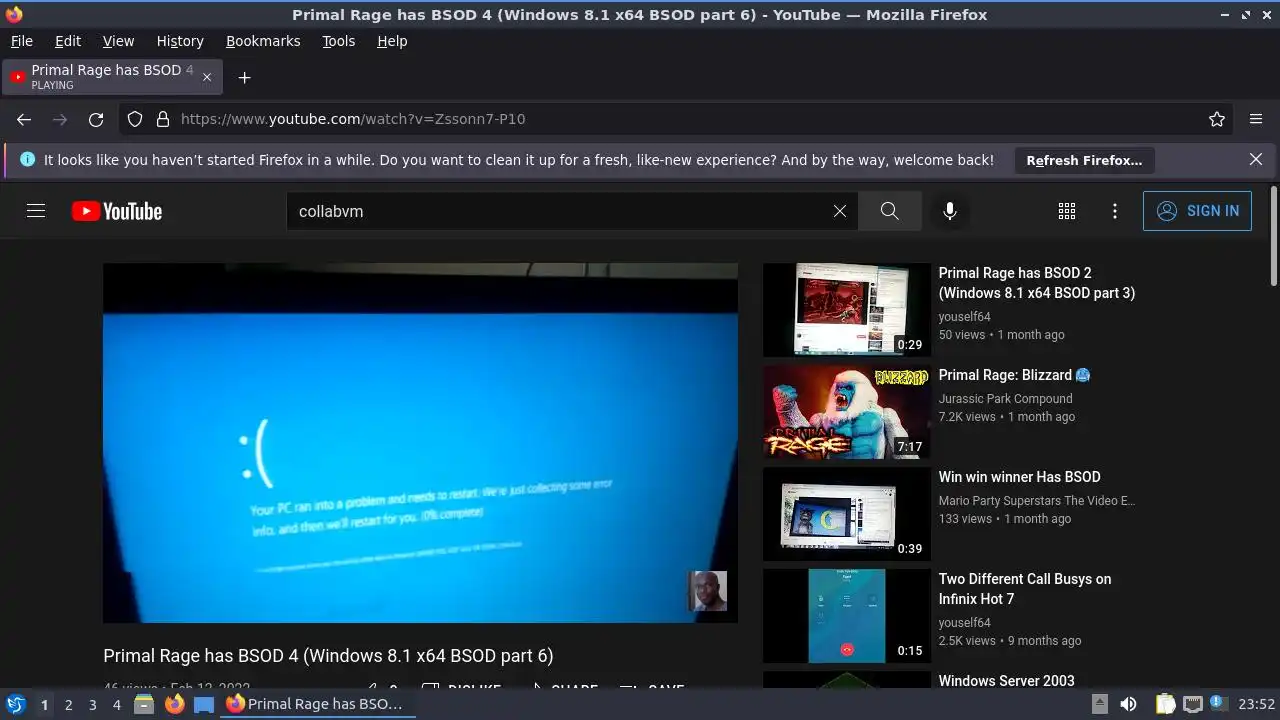Clear the collabvm search text
The width and height of the screenshot is (1280, 720).
coord(840,211)
